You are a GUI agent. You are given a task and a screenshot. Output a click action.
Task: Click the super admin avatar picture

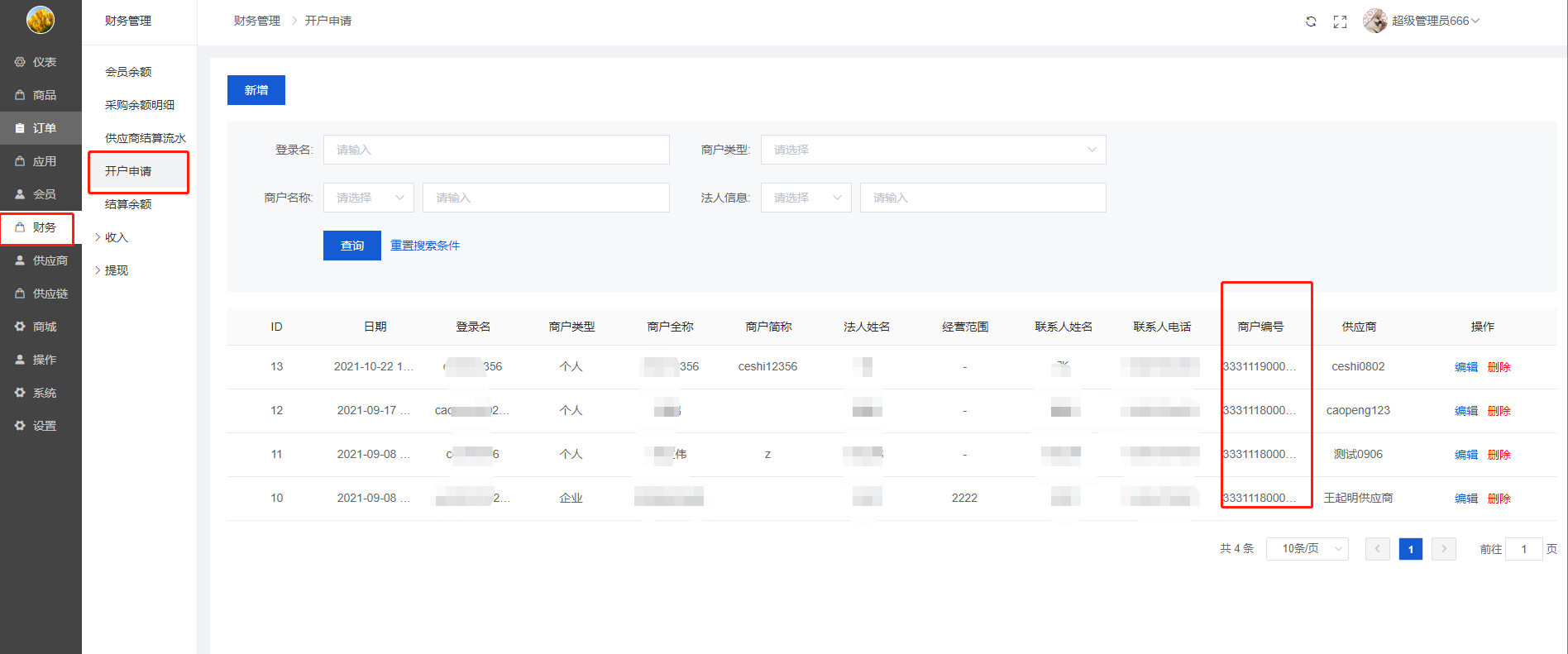click(1374, 21)
